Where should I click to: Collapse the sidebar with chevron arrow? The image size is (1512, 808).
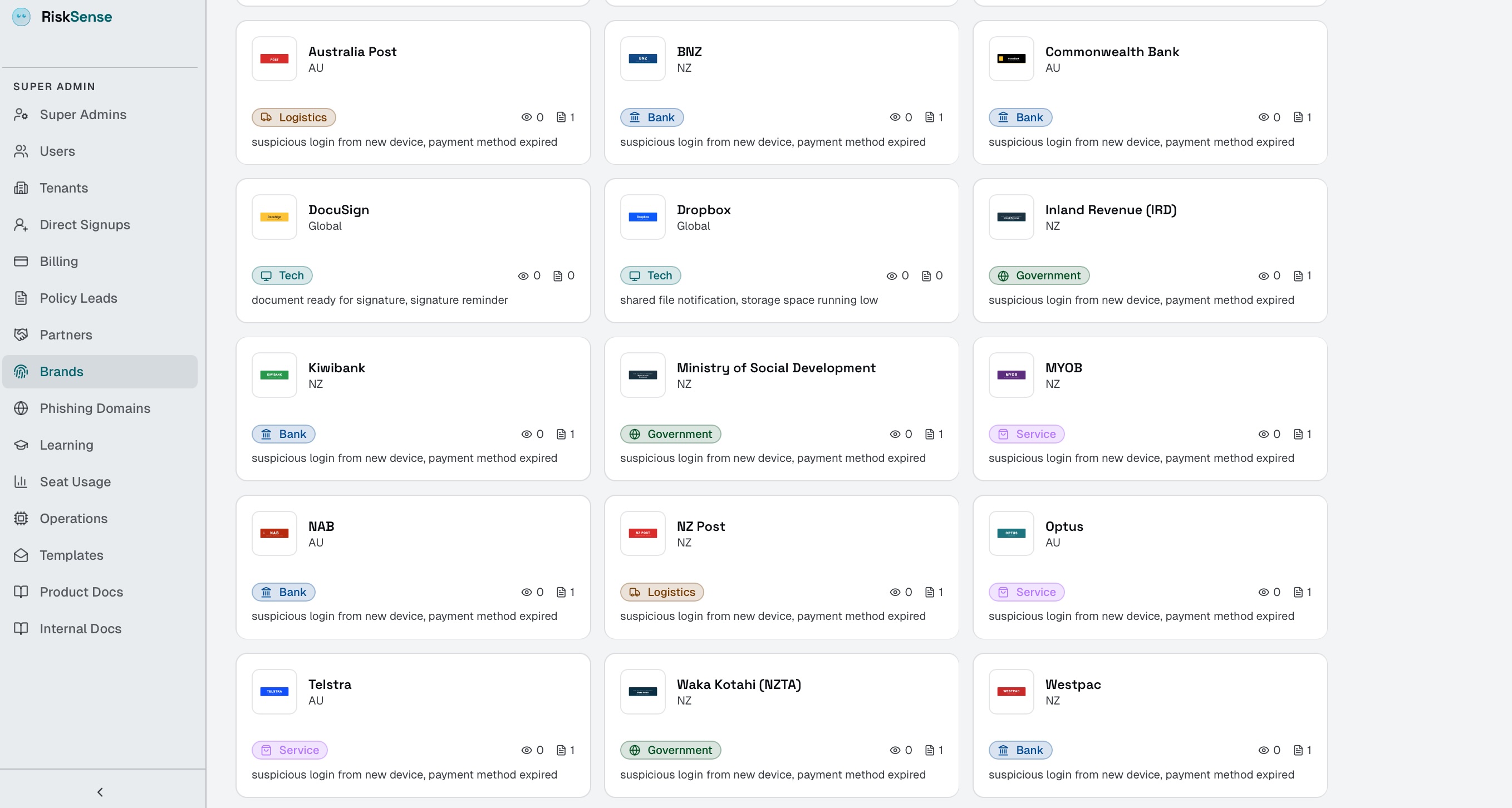pyautogui.click(x=100, y=792)
